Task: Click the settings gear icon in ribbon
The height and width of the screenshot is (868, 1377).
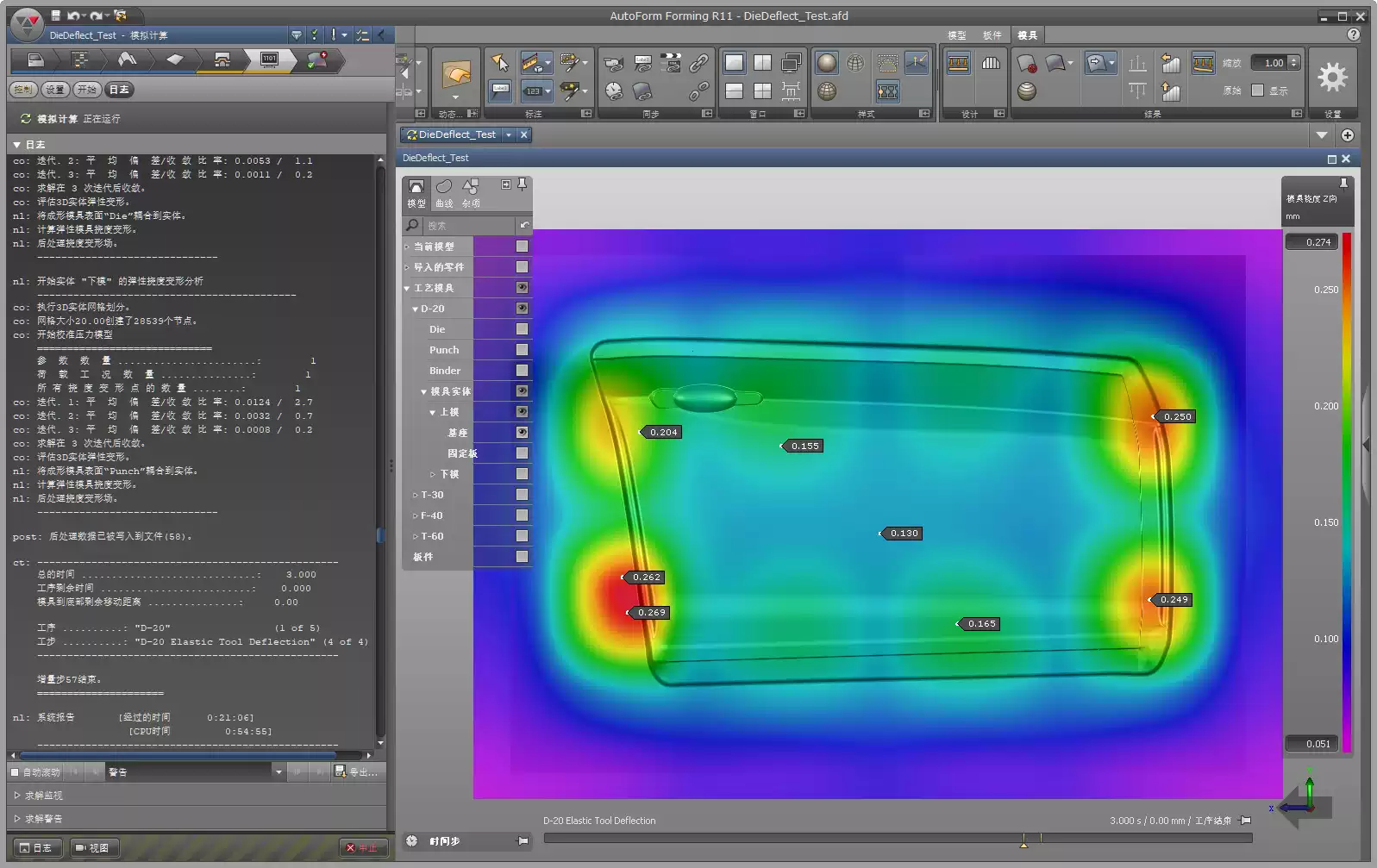Action: (1332, 78)
